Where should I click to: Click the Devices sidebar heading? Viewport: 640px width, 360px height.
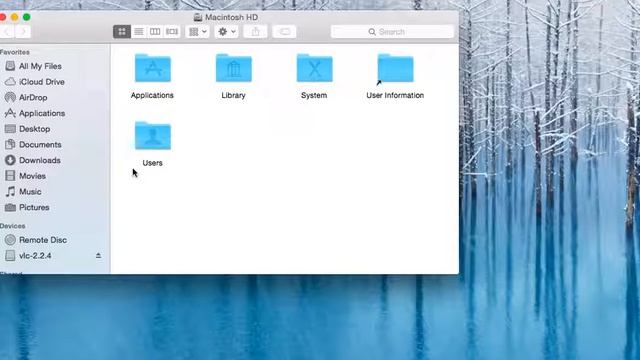tap(12, 226)
